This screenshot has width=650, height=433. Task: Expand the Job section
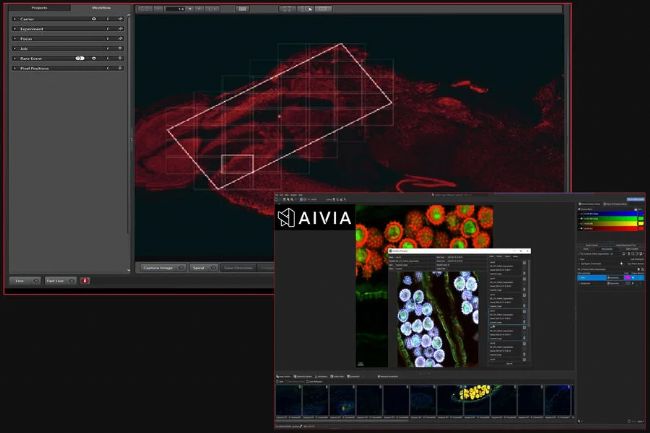tap(15, 49)
